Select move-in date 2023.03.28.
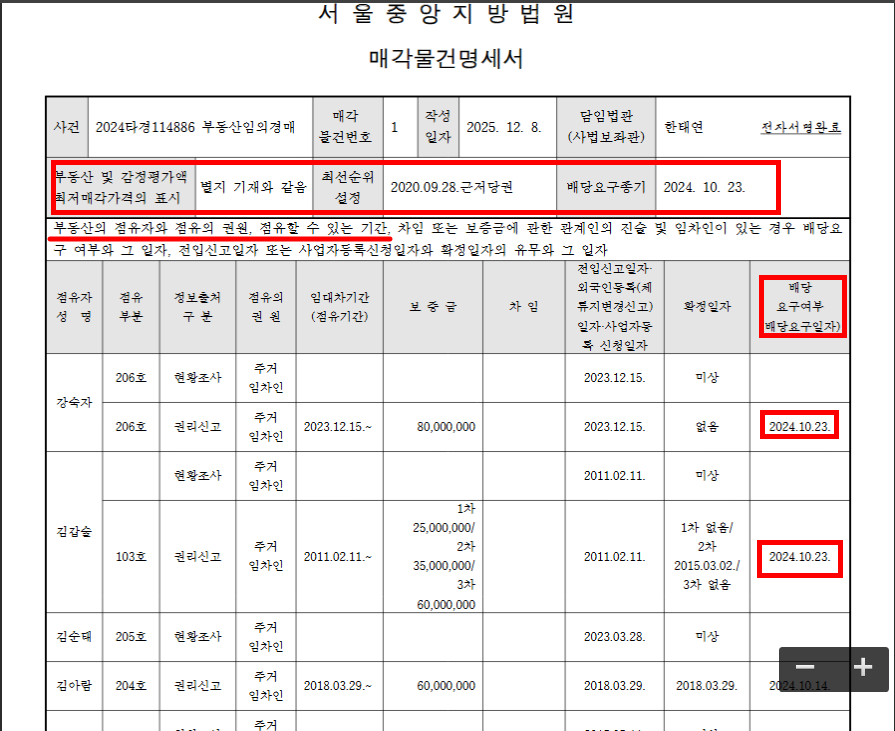The image size is (895, 731). coord(614,637)
